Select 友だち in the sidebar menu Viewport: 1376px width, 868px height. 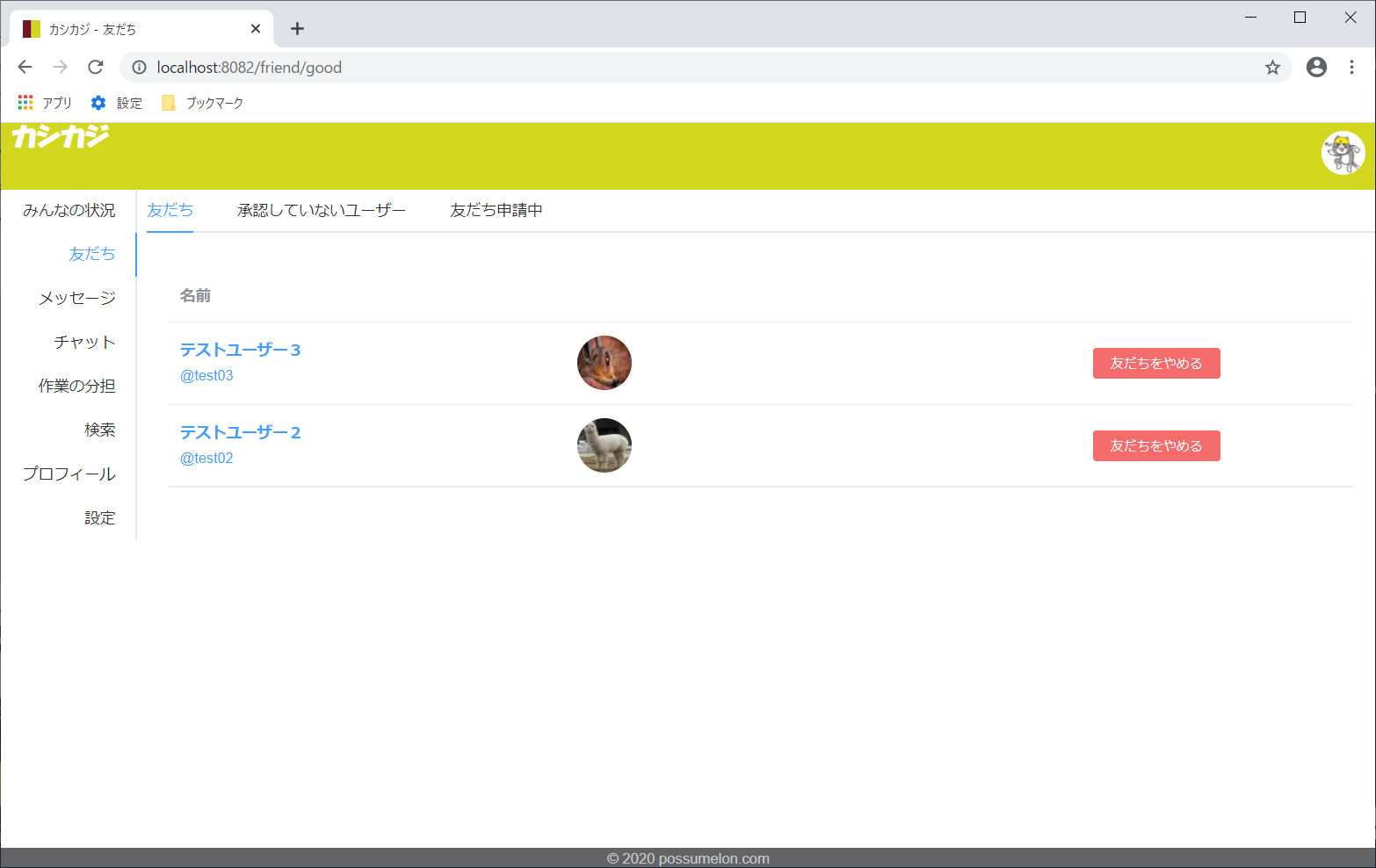(69, 254)
